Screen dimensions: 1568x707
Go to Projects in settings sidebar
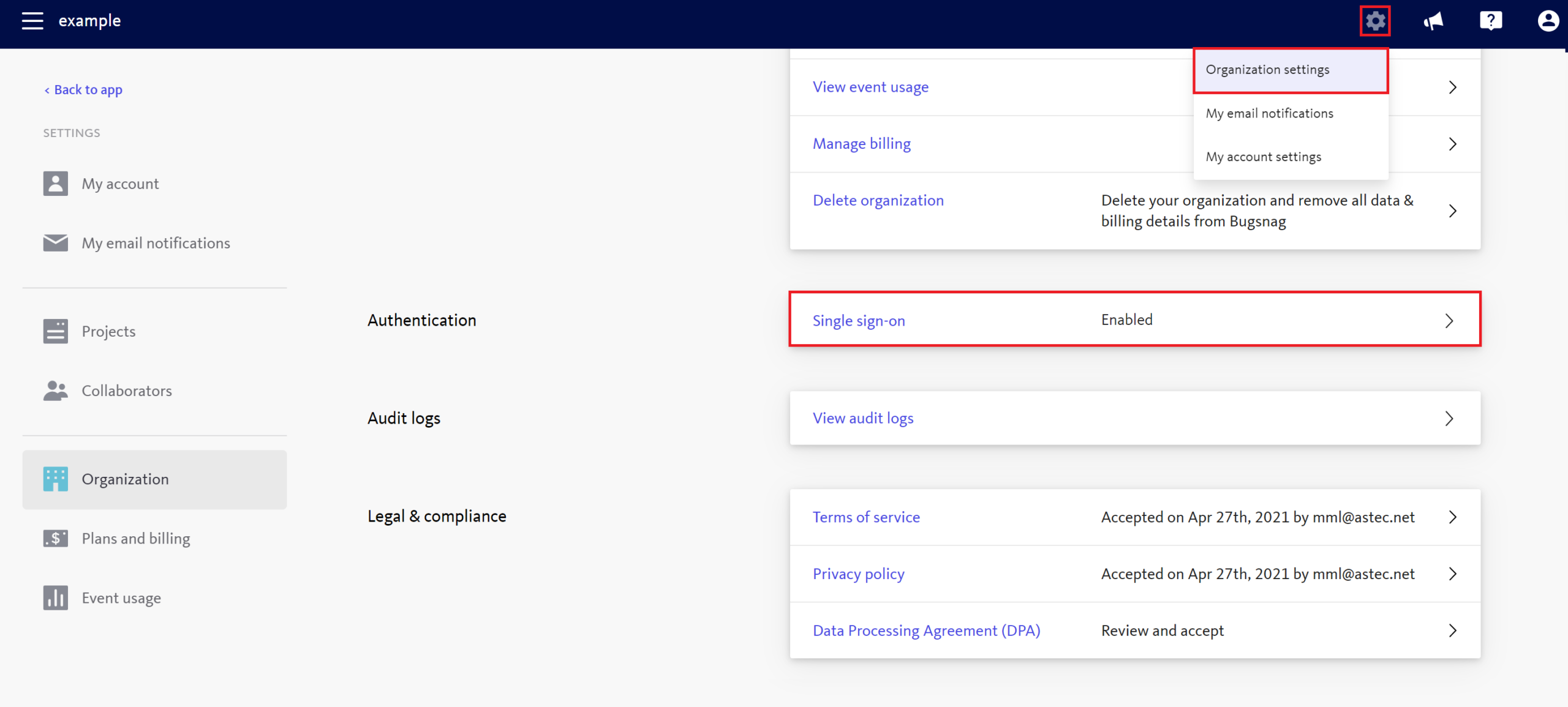point(108,331)
